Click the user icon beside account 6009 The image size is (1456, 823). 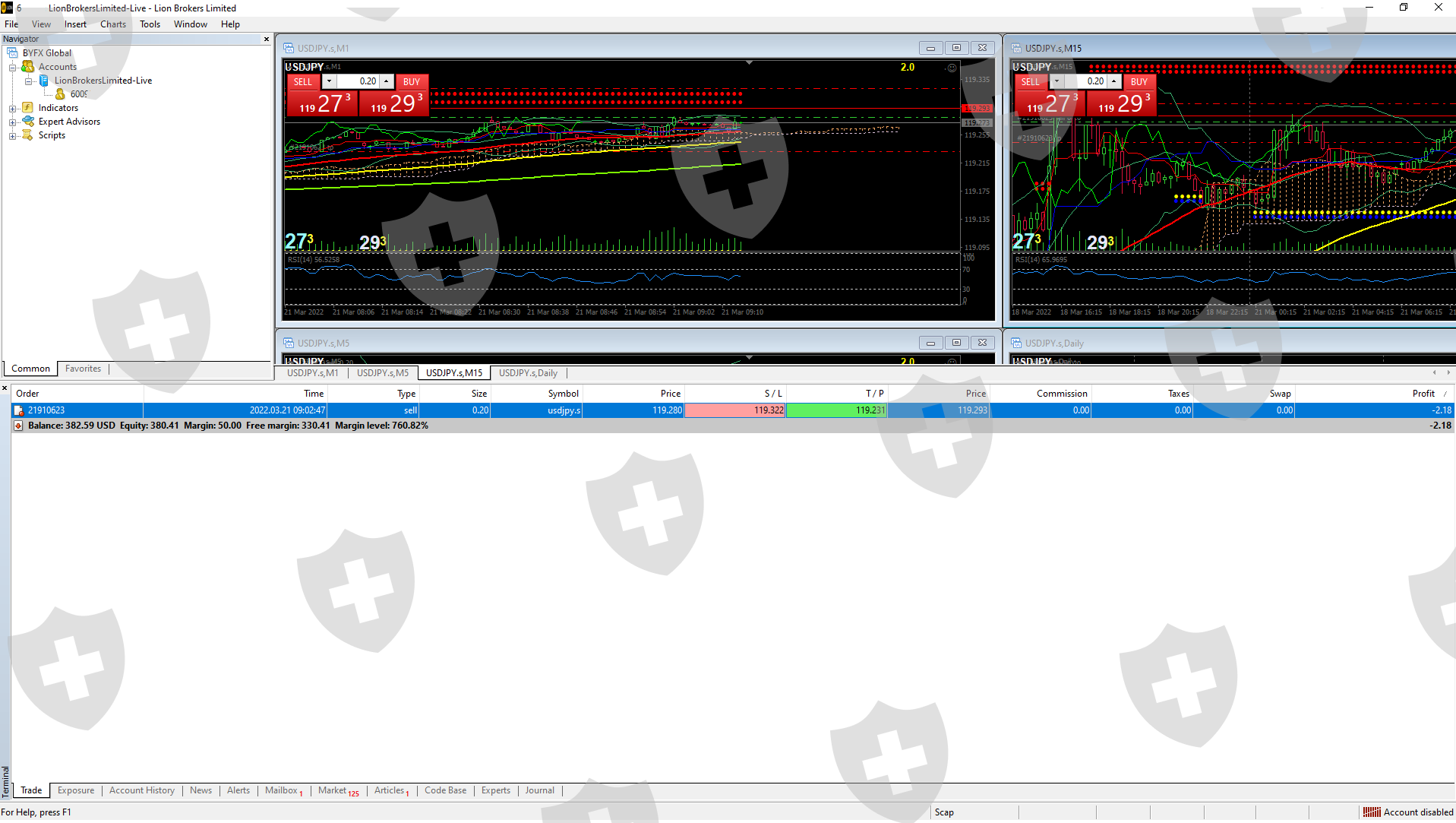(x=60, y=94)
